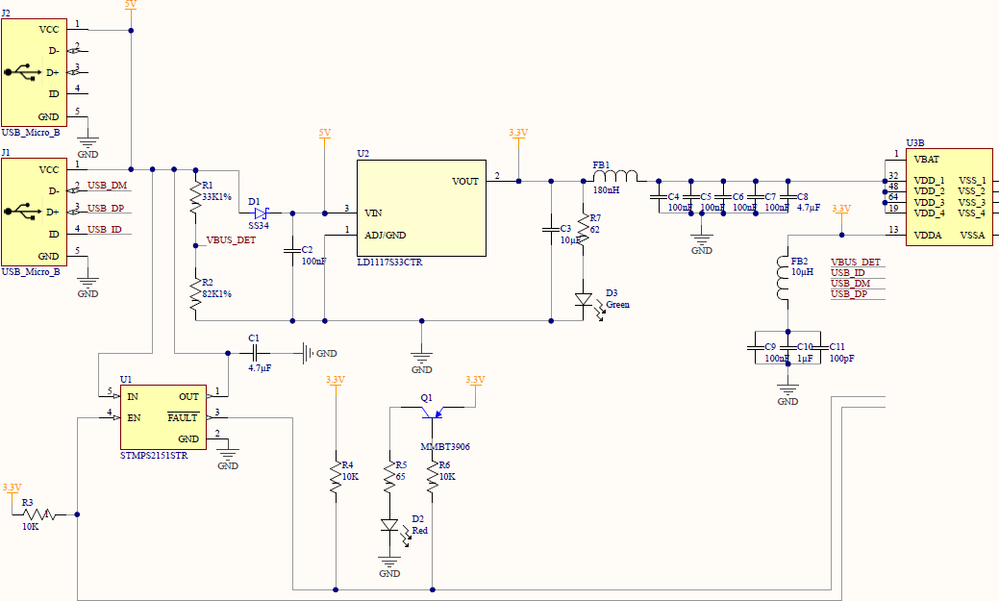Select the FB2 inductor symbol

click(x=783, y=278)
